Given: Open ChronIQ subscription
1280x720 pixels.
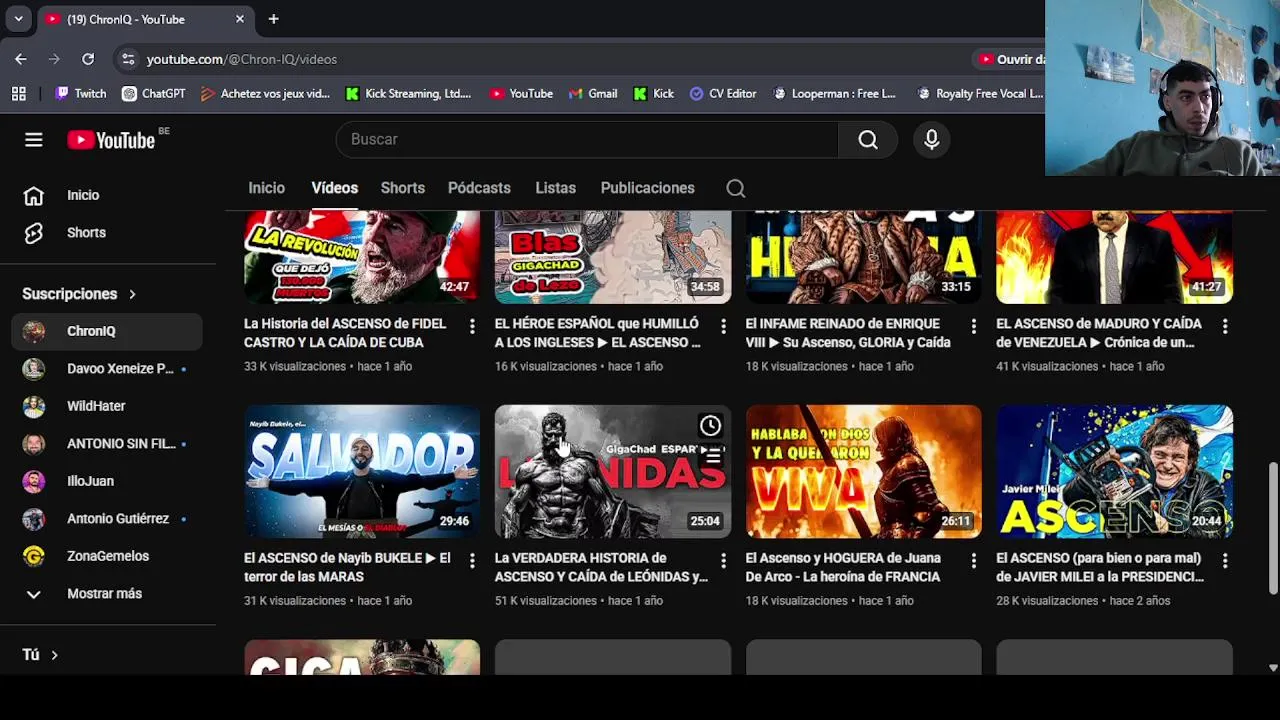Looking at the screenshot, I should (x=108, y=331).
